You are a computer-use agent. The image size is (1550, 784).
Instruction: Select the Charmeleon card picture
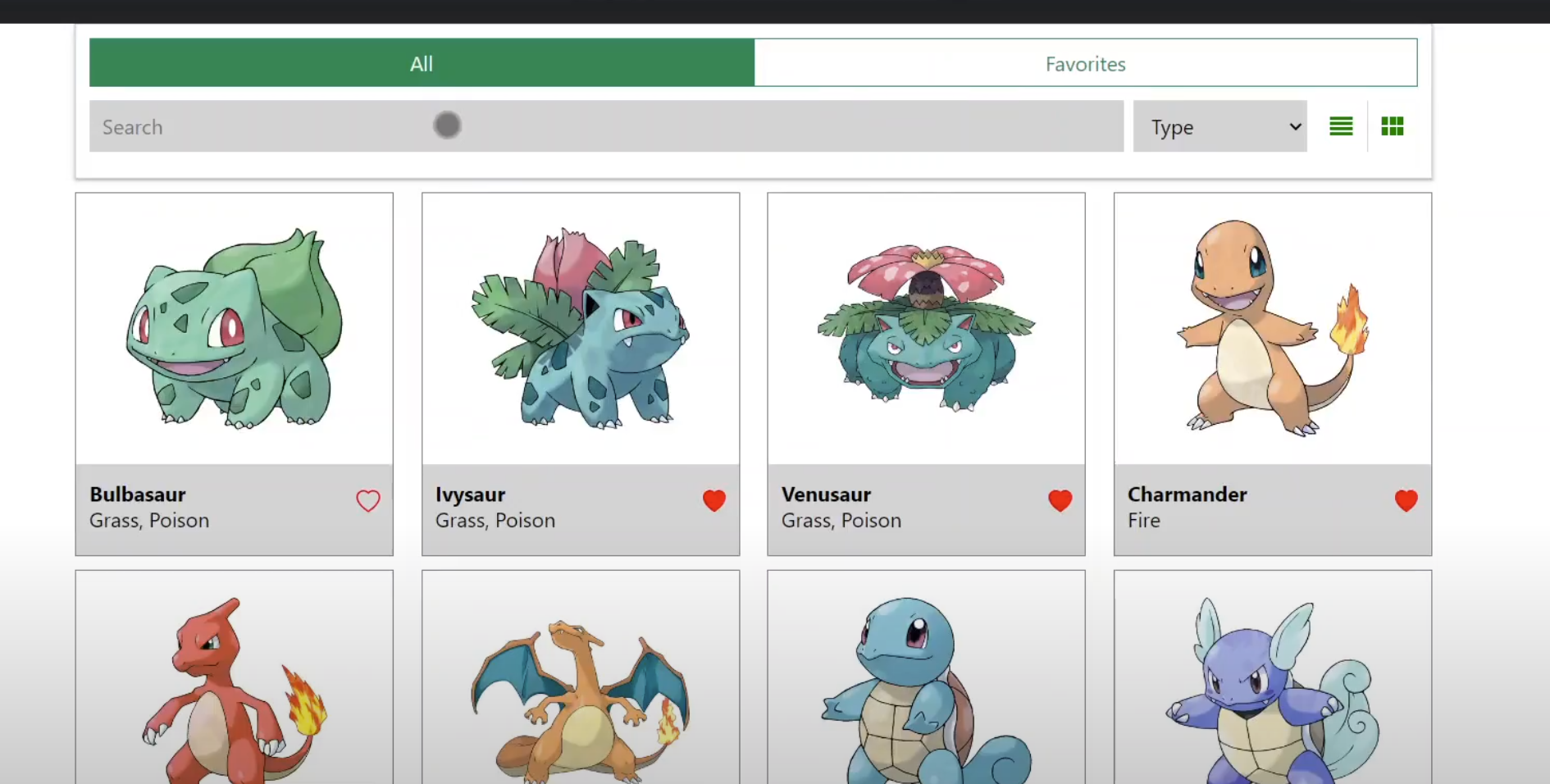tap(235, 690)
